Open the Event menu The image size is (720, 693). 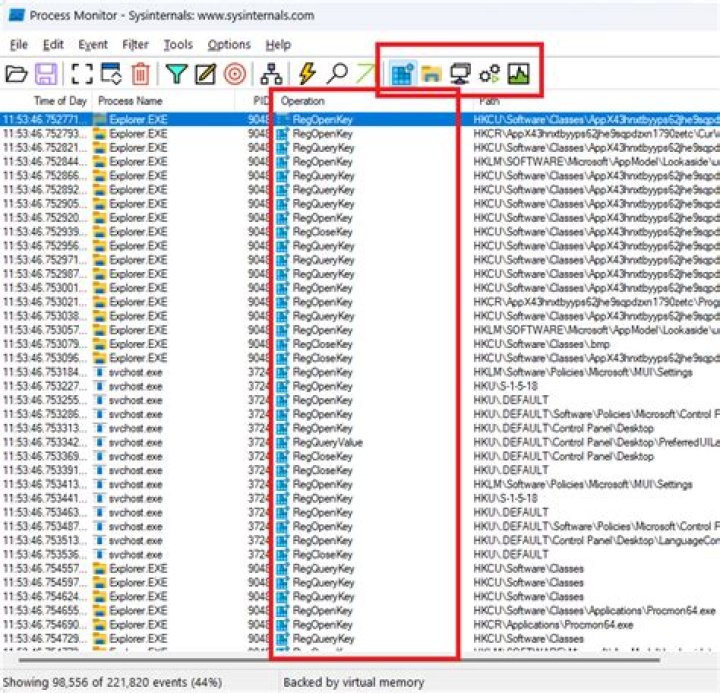tap(93, 45)
